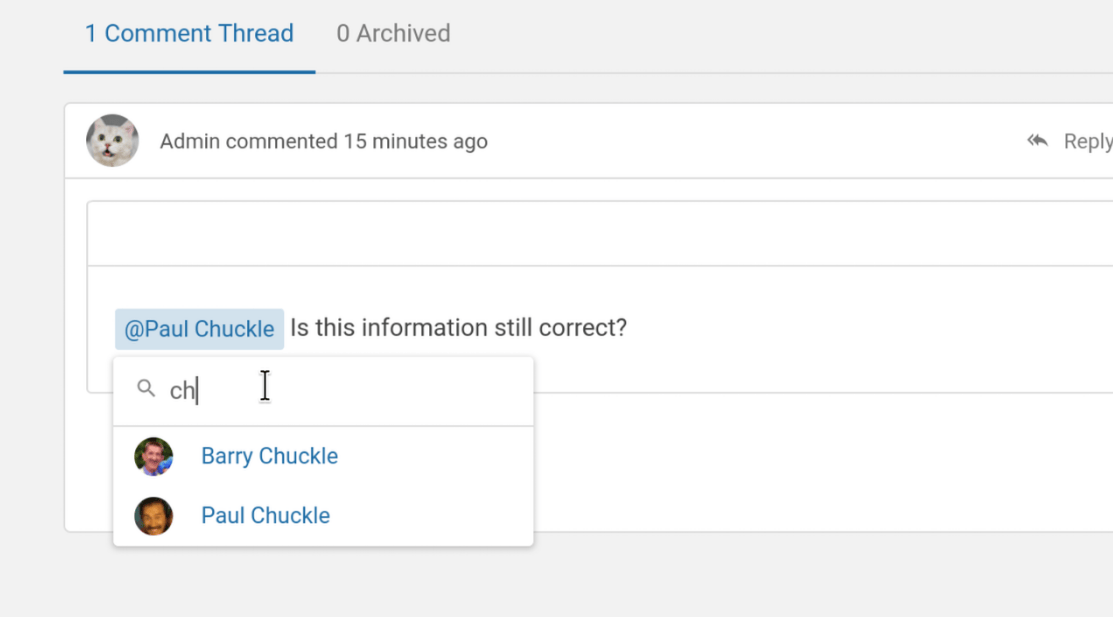Switch to the 1 Comment Thread tab

(189, 33)
